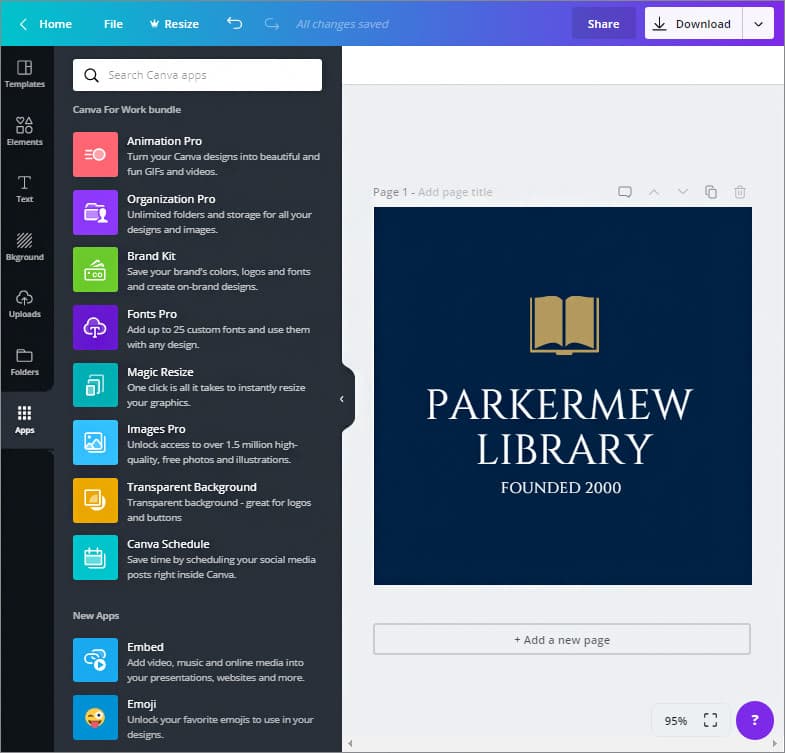Click the Search Canva apps field
Viewport: 785px width, 753px height.
[x=198, y=75]
